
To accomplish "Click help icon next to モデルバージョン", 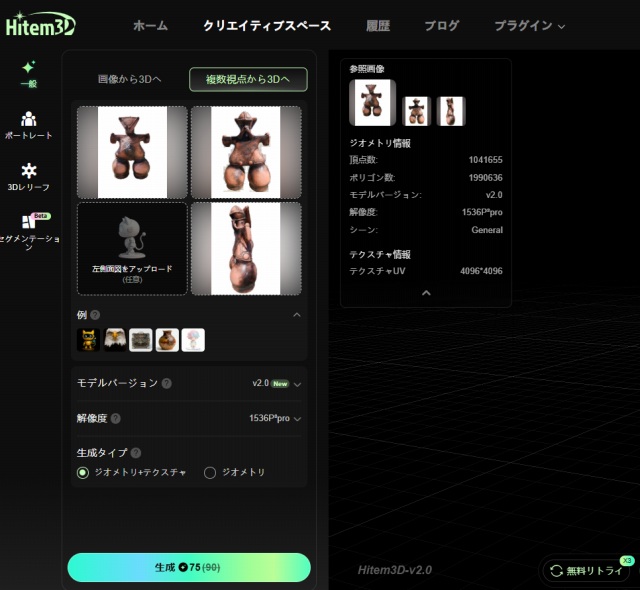I will [167, 383].
